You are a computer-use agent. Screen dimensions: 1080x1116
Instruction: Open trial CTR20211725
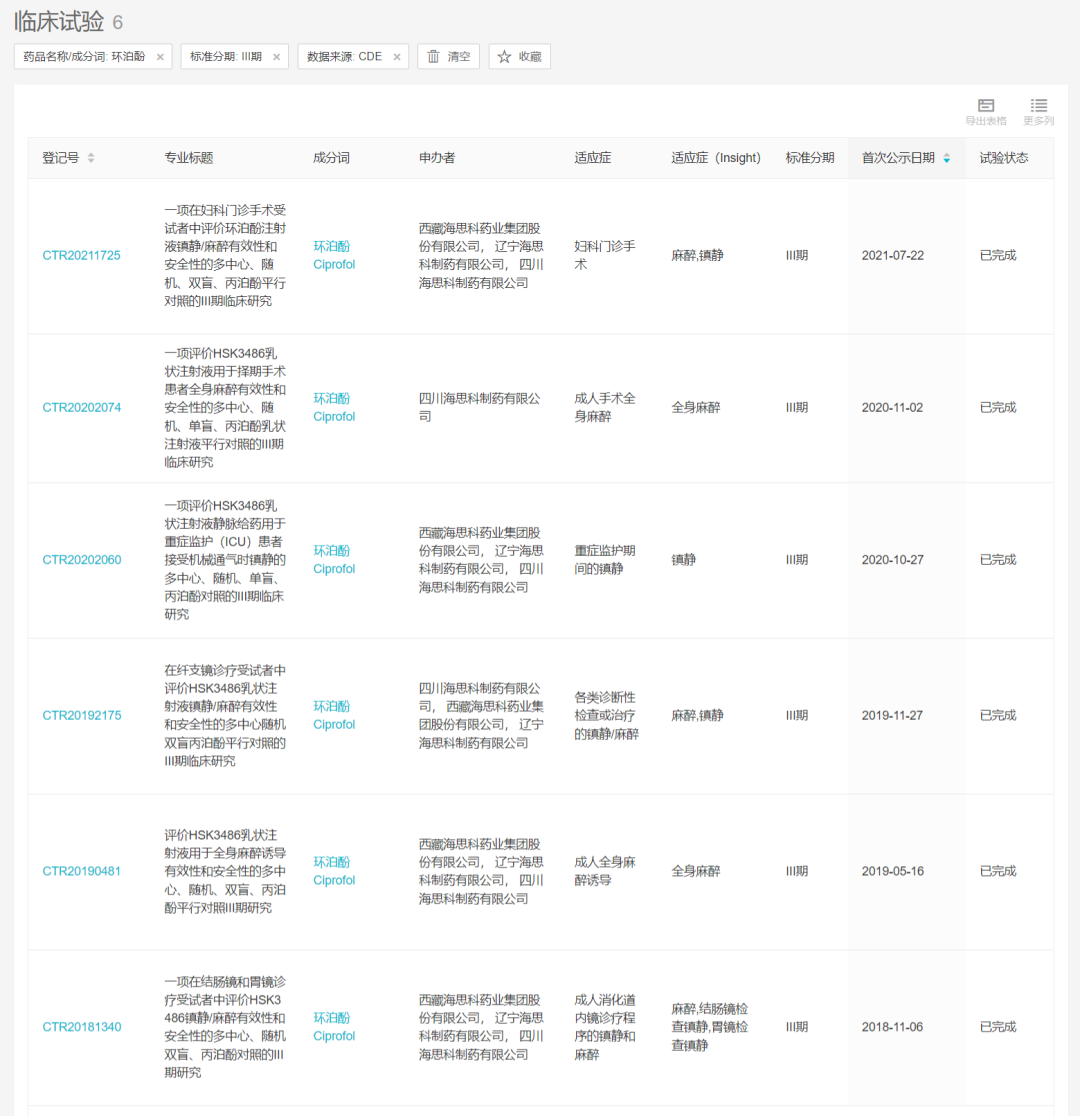click(x=81, y=256)
